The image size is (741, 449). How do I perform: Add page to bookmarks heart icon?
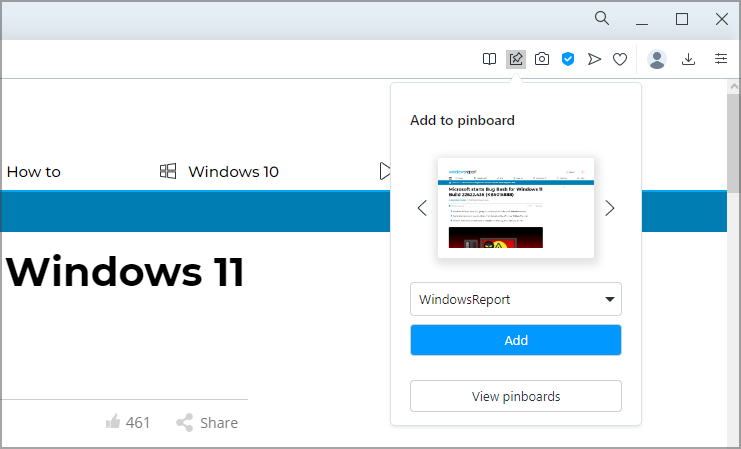(x=620, y=59)
